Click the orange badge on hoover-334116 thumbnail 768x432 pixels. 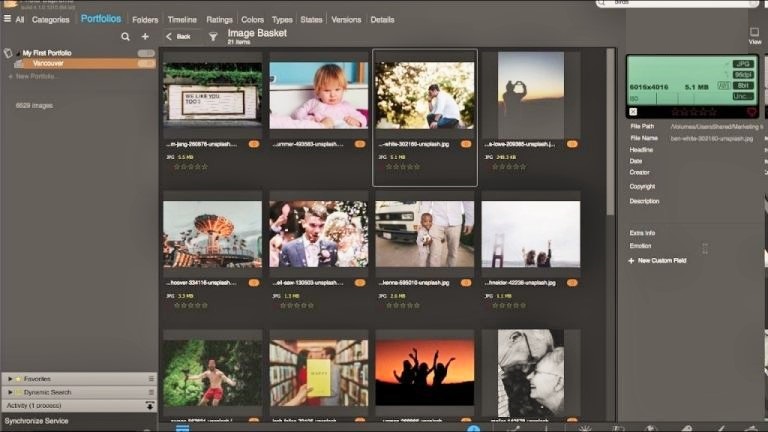pyautogui.click(x=254, y=283)
